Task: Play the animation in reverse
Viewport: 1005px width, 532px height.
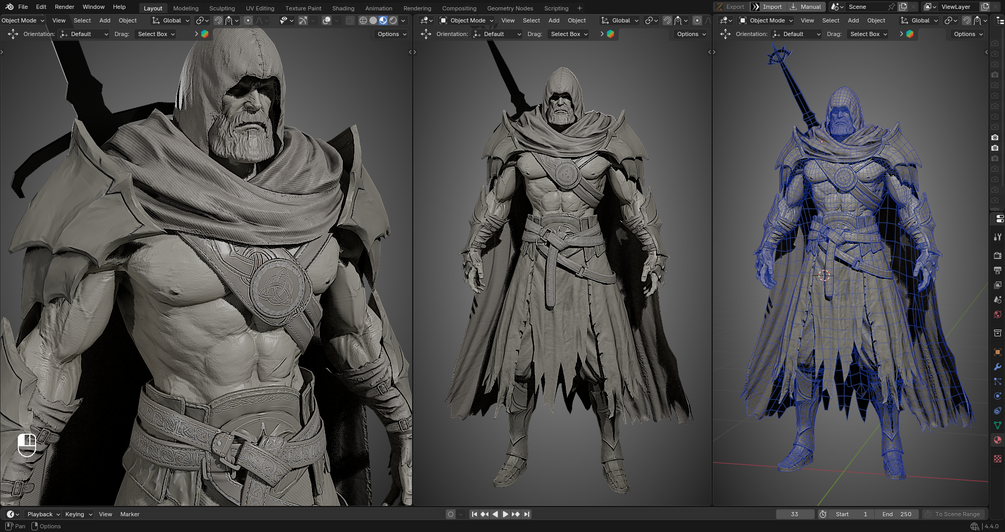Action: 494,514
